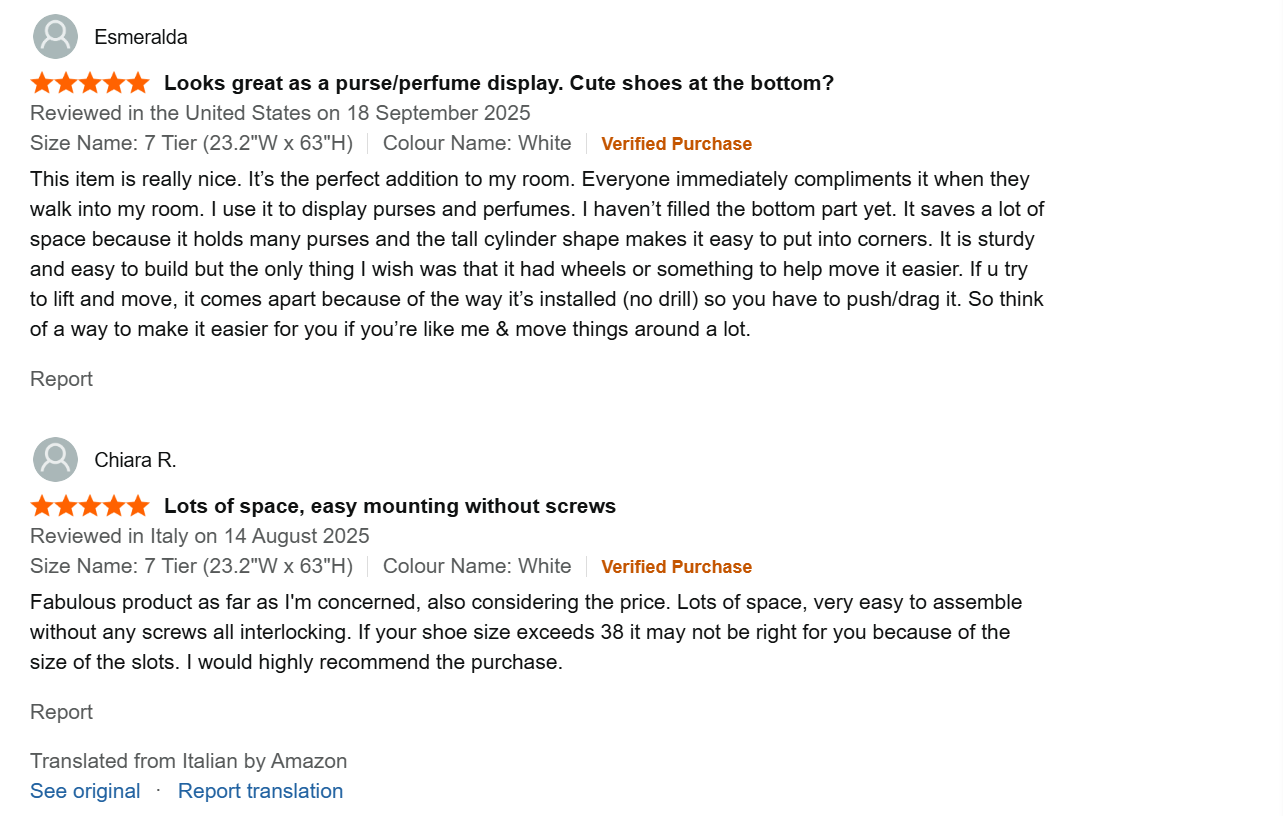Screen dimensions: 1283x816
Task: Open review titled 'Lots of space, easy mounting'
Action: coord(389,506)
